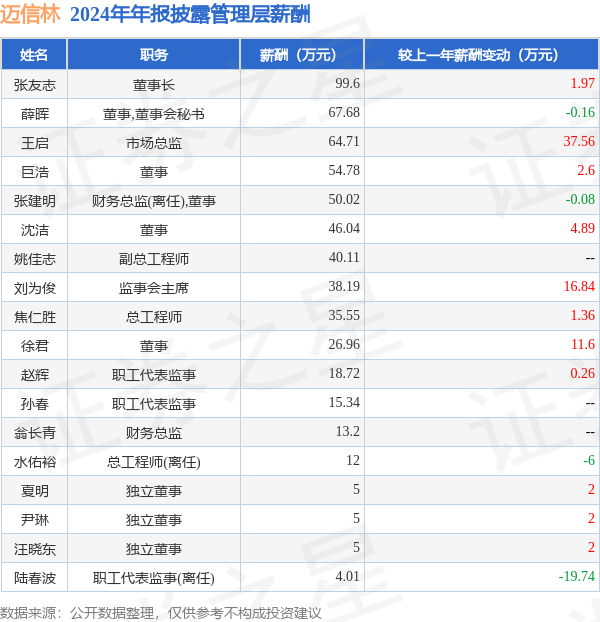Select the 职务 column header
Image resolution: width=600 pixels, height=622 pixels.
154,55
